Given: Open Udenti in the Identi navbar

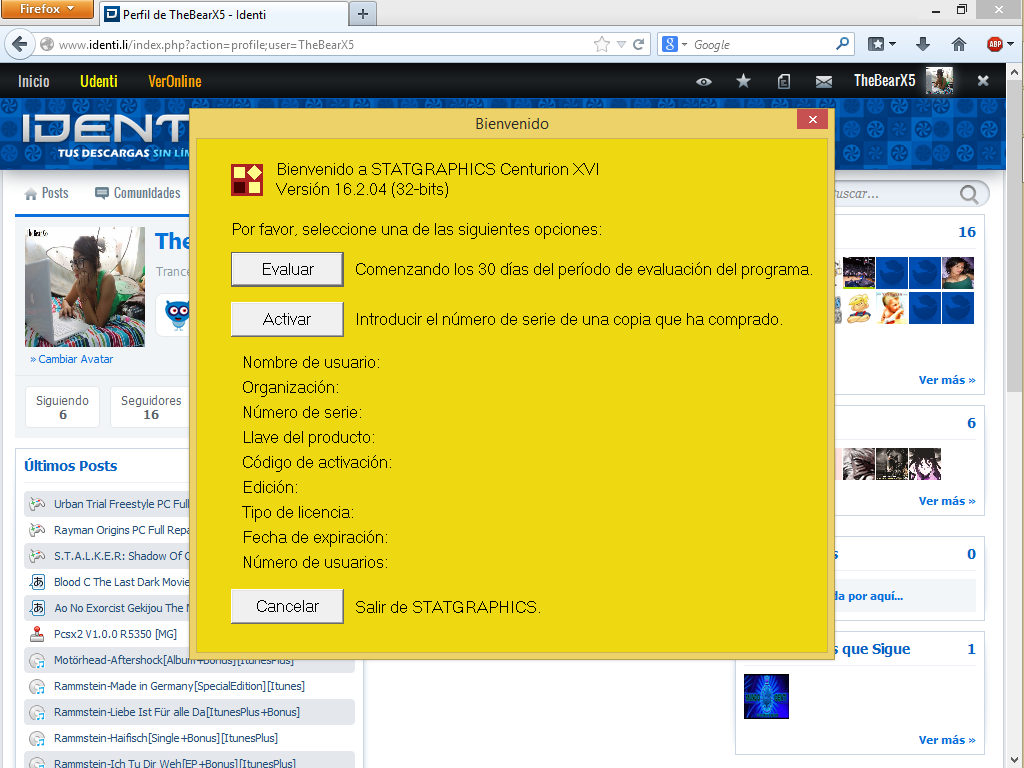Looking at the screenshot, I should [99, 81].
